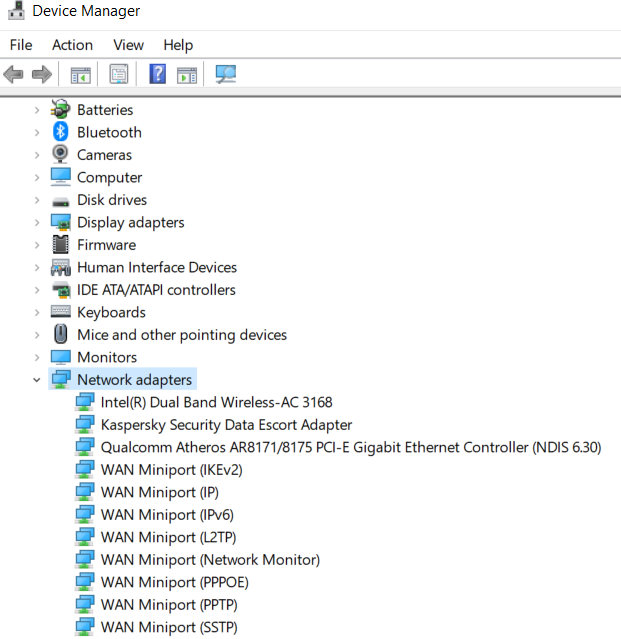Viewport: 621px width, 639px height.
Task: Select Qualcomm Atheros AR8171/8175 Ethernet Controller
Action: 351,447
